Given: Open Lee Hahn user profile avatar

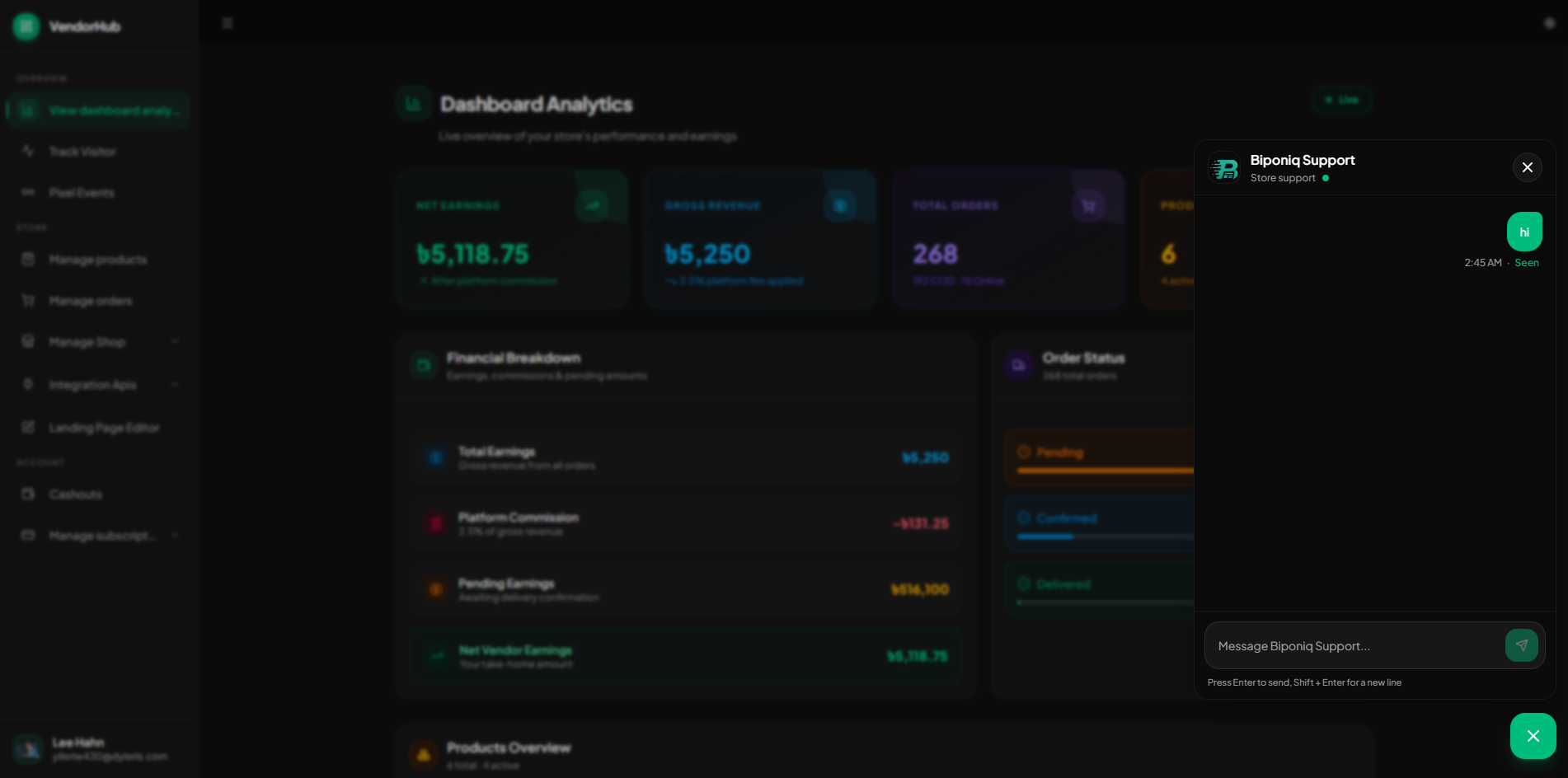Looking at the screenshot, I should coord(28,749).
